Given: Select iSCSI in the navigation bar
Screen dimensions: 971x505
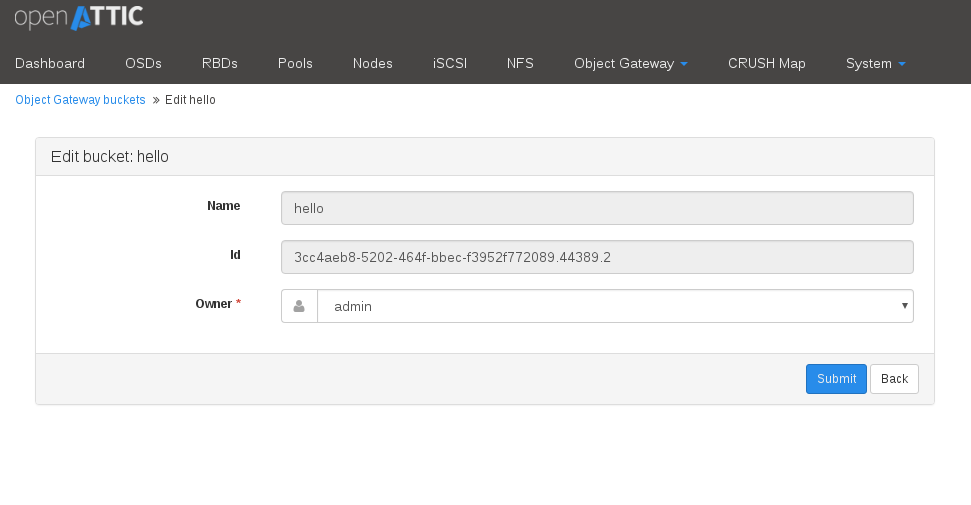Looking at the screenshot, I should point(450,63).
